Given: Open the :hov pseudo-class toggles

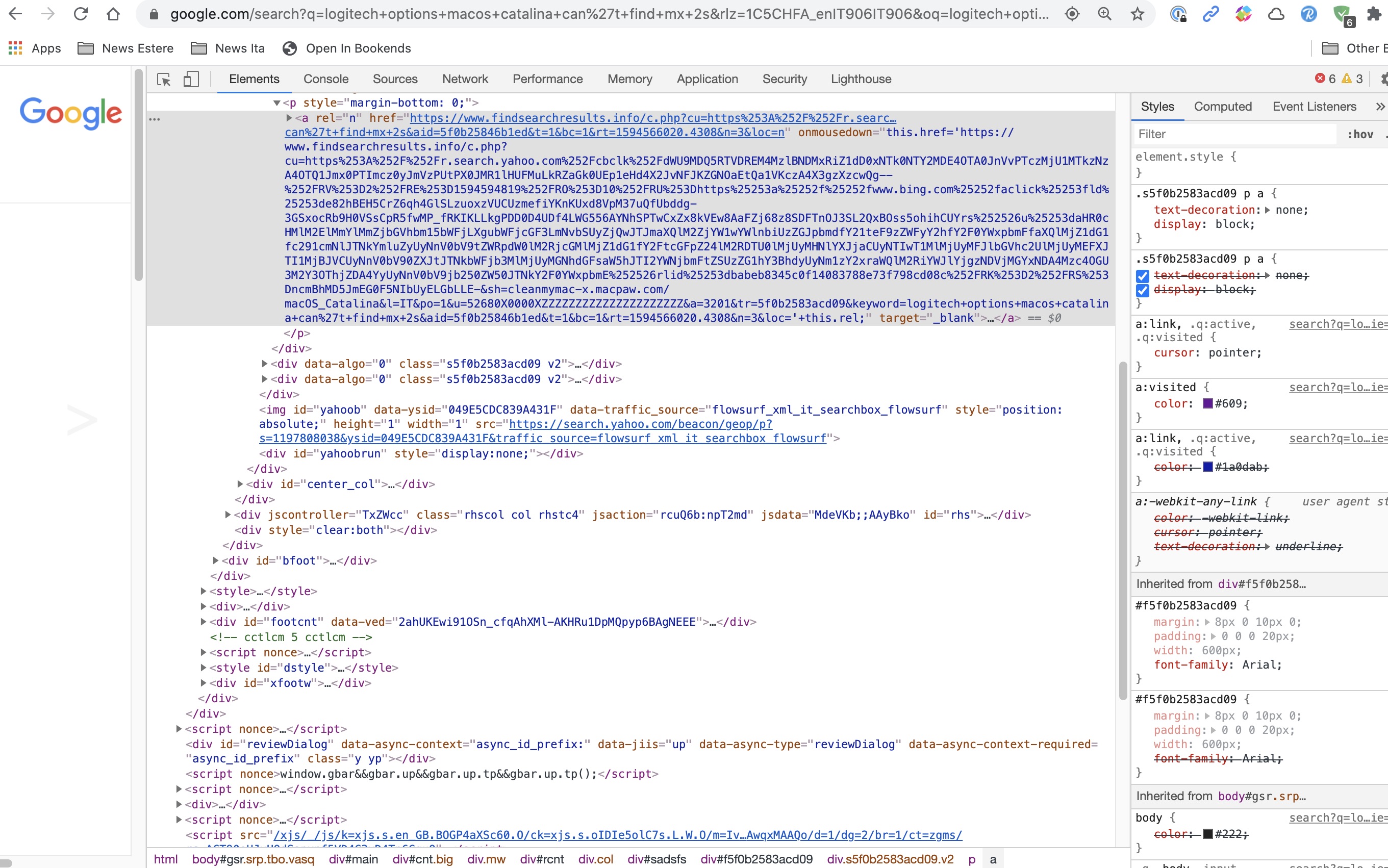Looking at the screenshot, I should point(1361,134).
